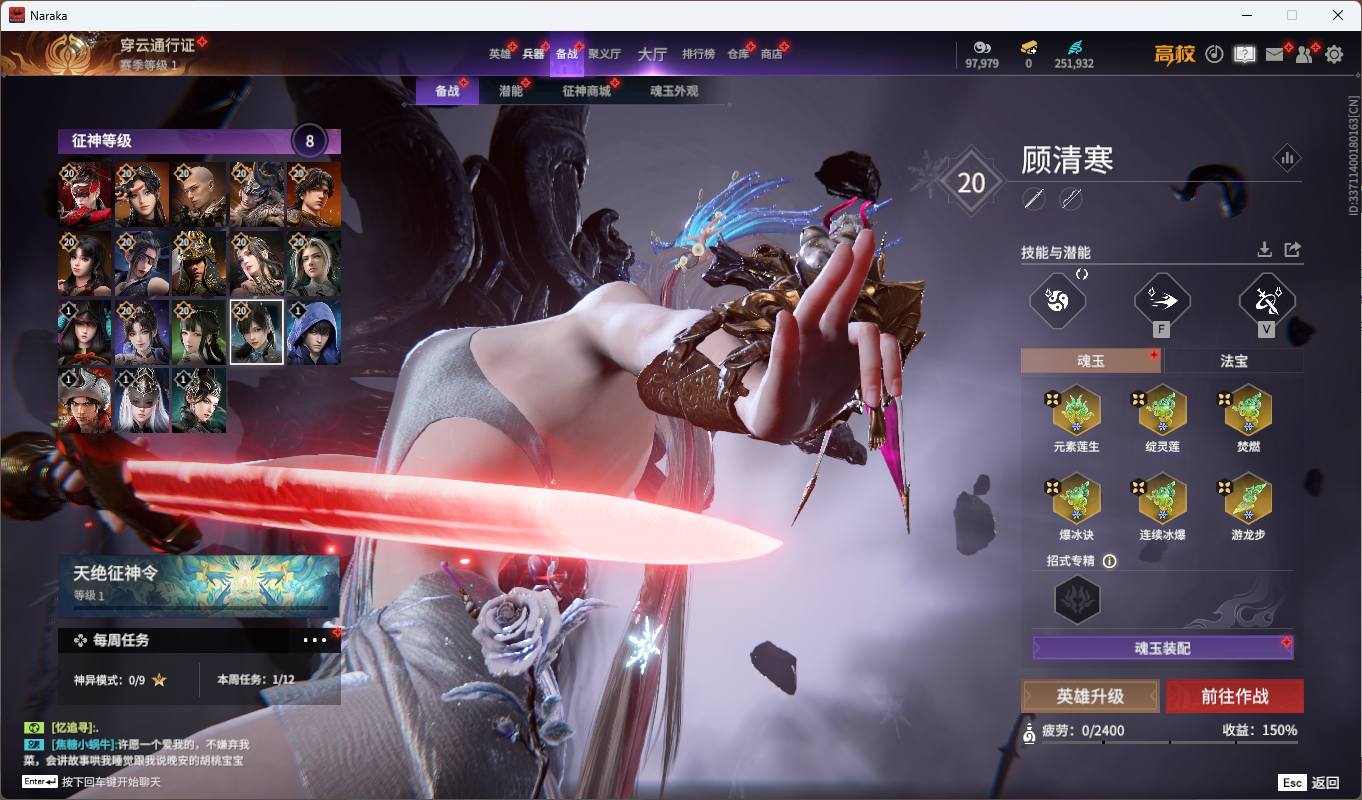Image resolution: width=1362 pixels, height=800 pixels.
Task: Go to the 大厅 lobby menu
Action: (x=652, y=54)
